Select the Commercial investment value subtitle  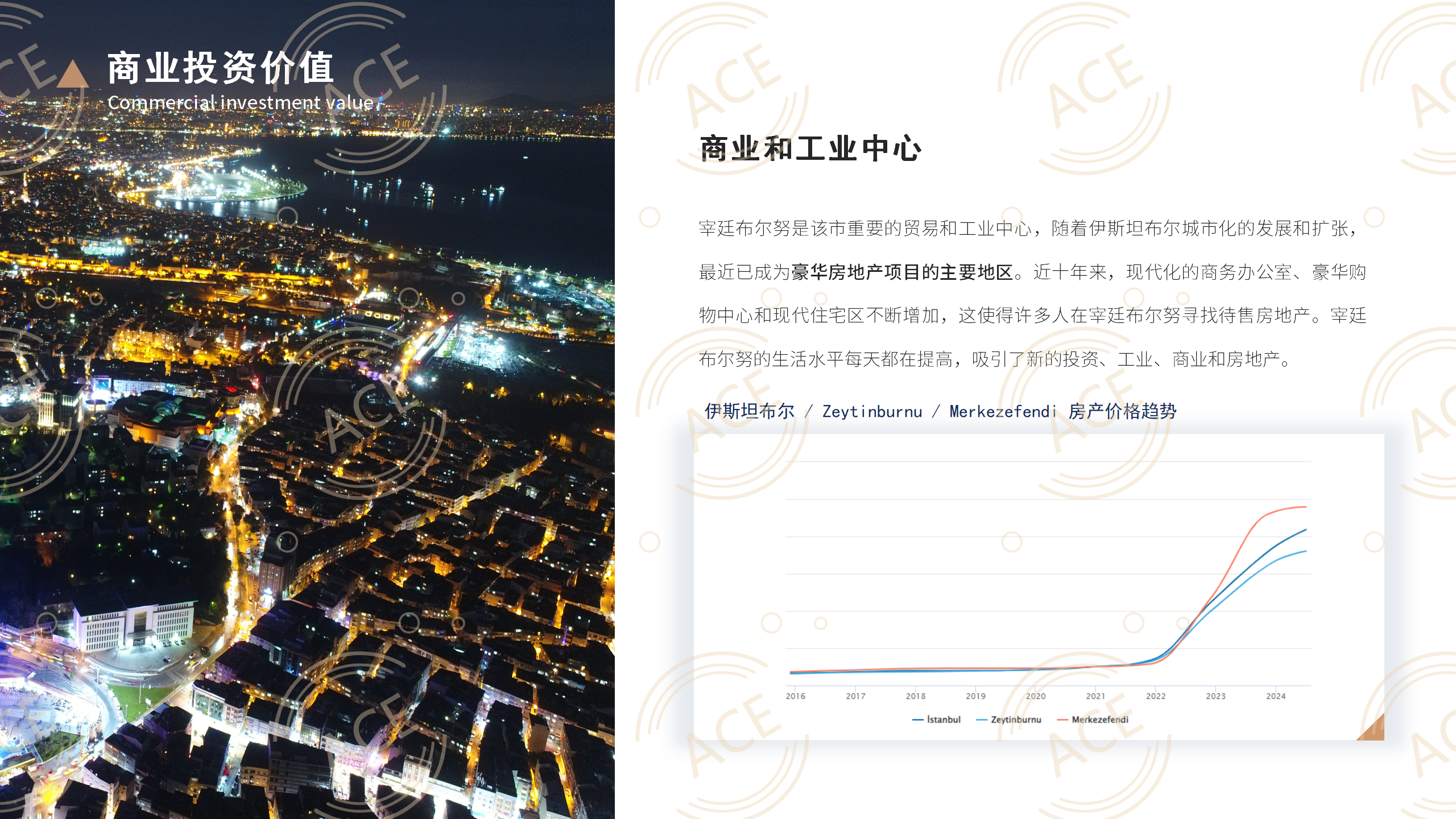240,103
